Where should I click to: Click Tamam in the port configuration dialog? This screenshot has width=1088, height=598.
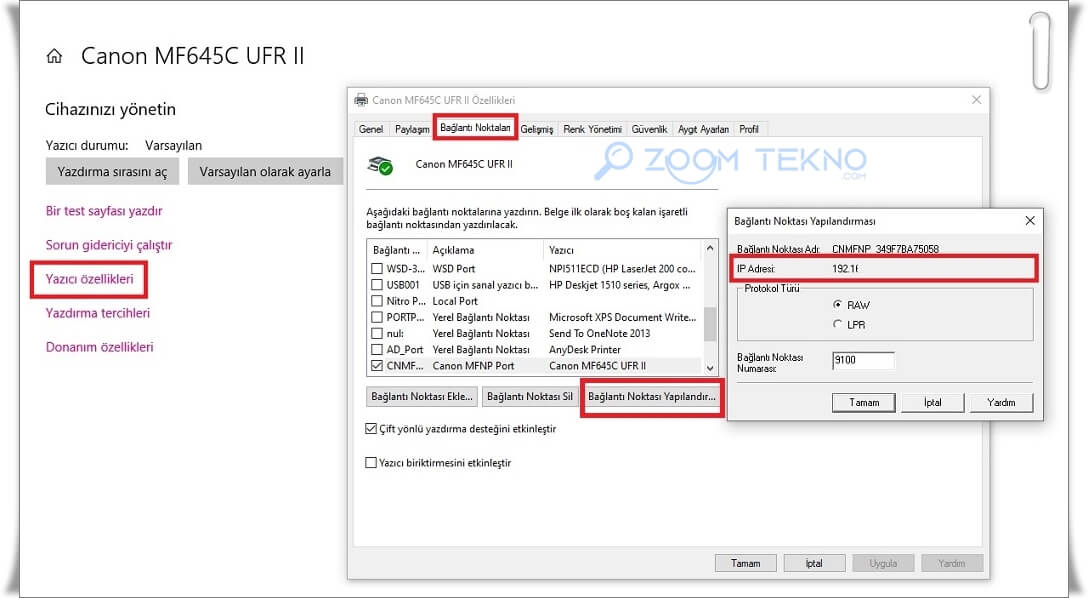click(x=864, y=402)
